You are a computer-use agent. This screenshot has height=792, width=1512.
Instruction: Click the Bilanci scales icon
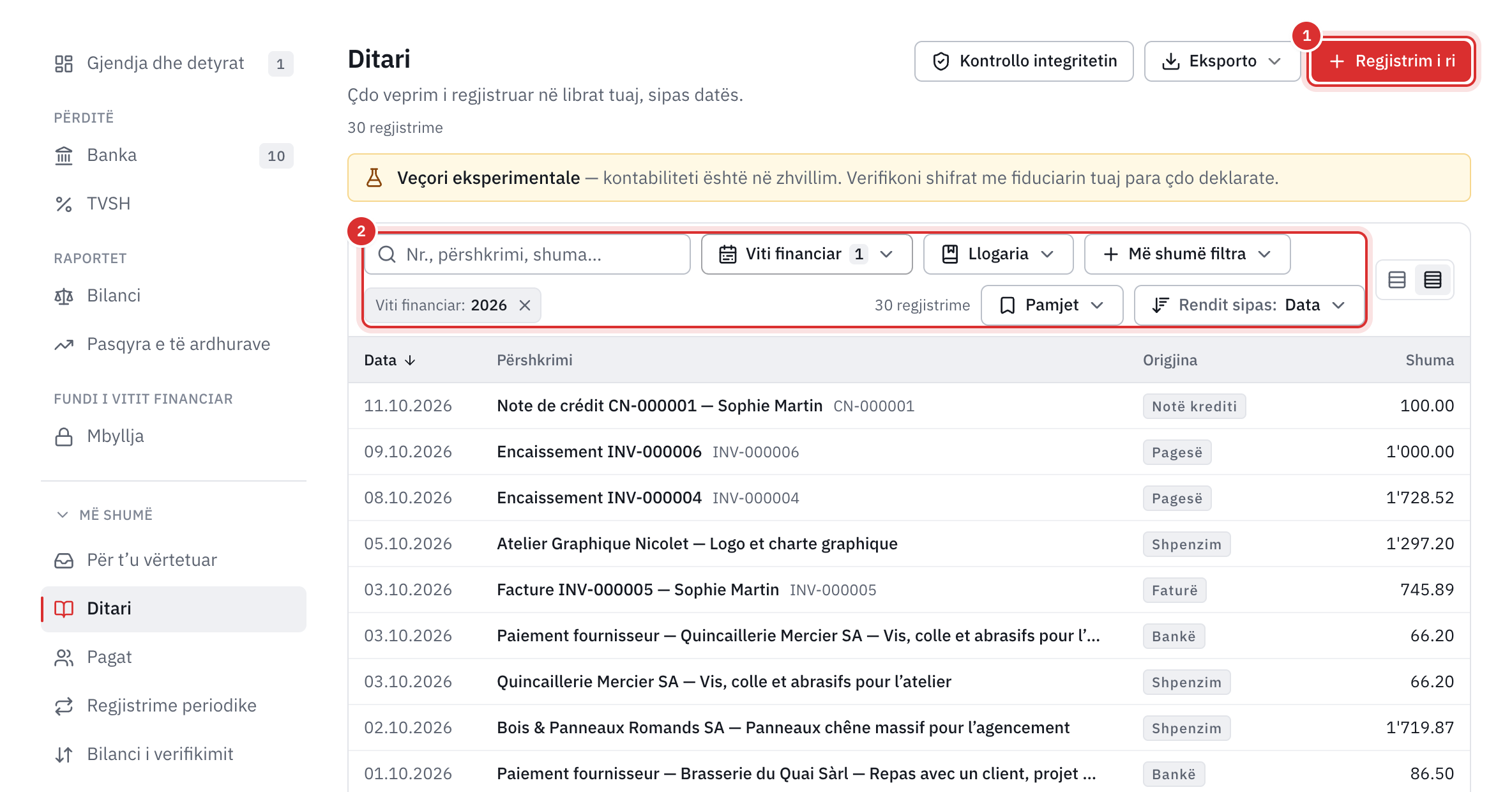click(64, 296)
